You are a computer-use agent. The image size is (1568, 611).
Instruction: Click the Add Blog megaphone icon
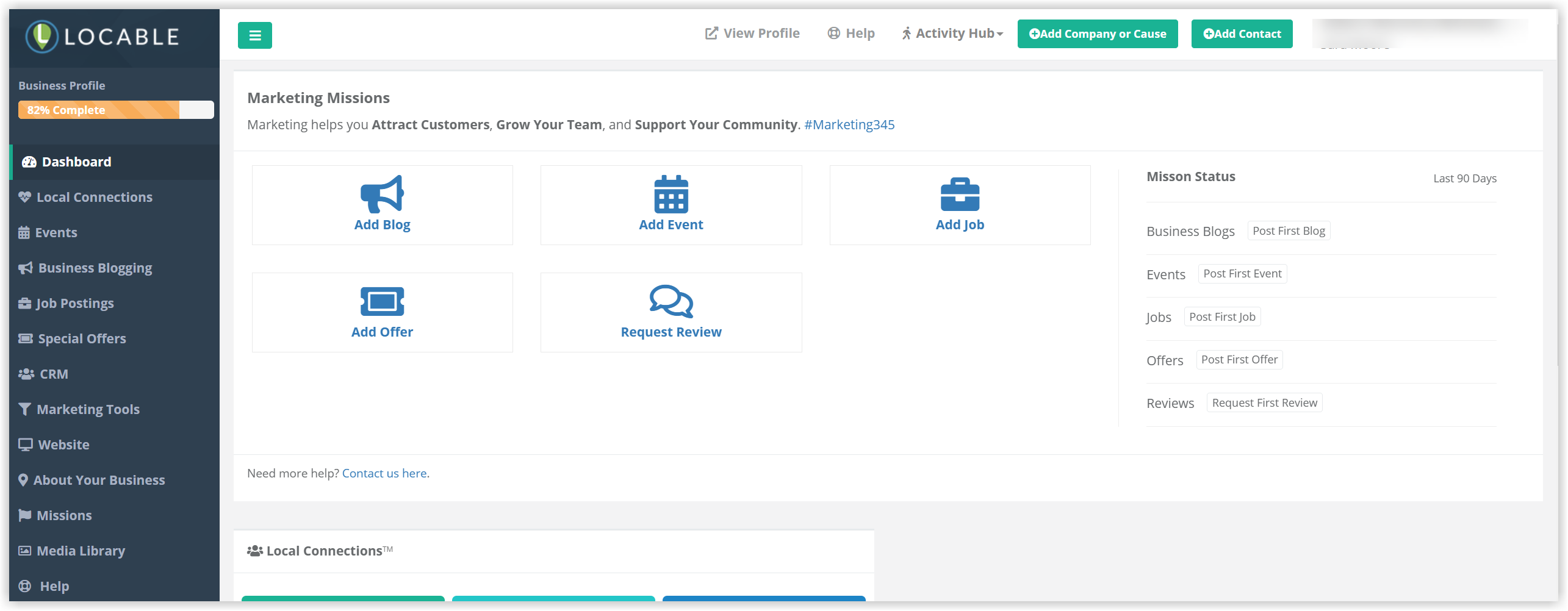click(x=382, y=194)
